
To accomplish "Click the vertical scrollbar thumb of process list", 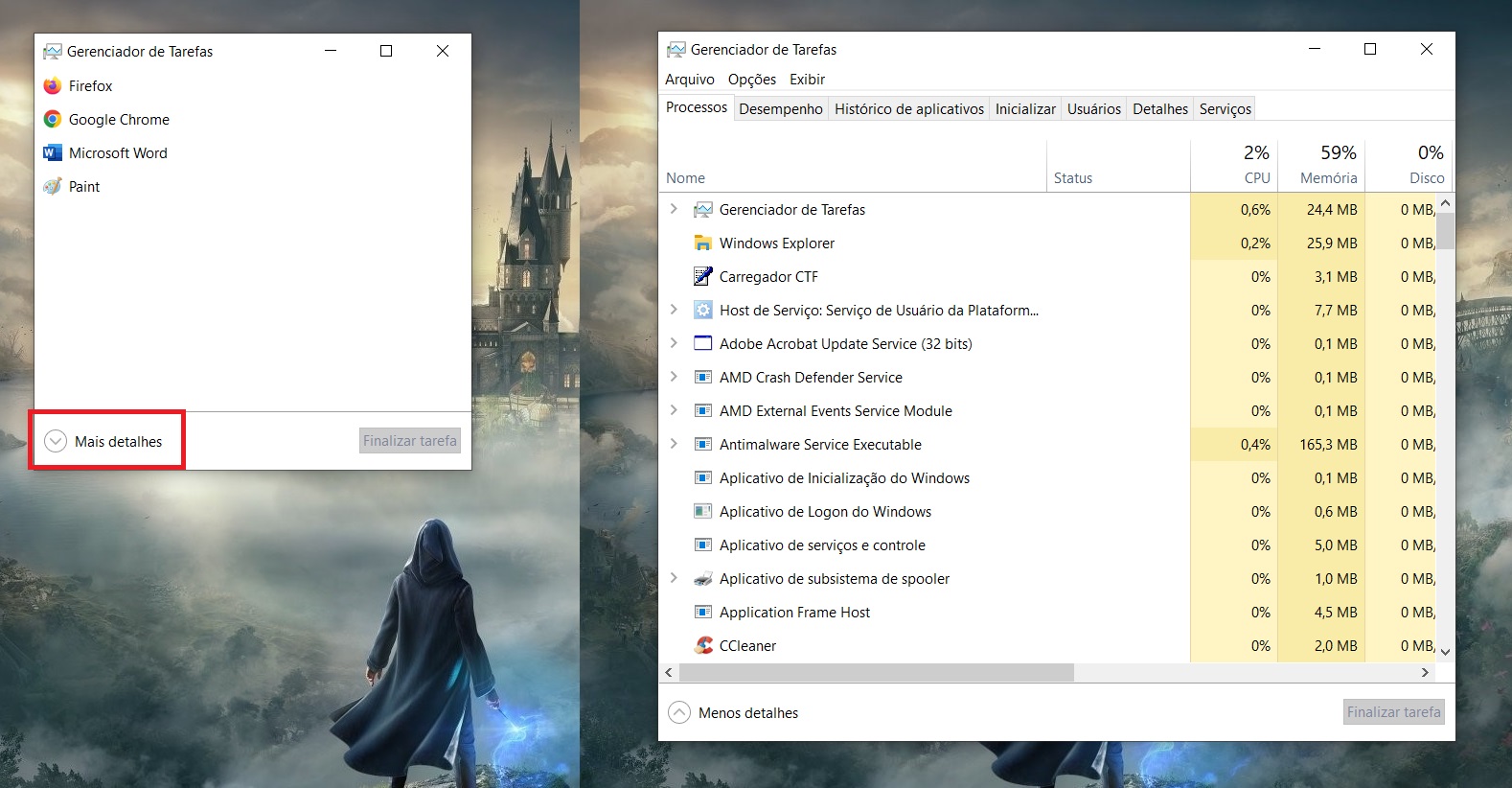I will tap(1446, 231).
